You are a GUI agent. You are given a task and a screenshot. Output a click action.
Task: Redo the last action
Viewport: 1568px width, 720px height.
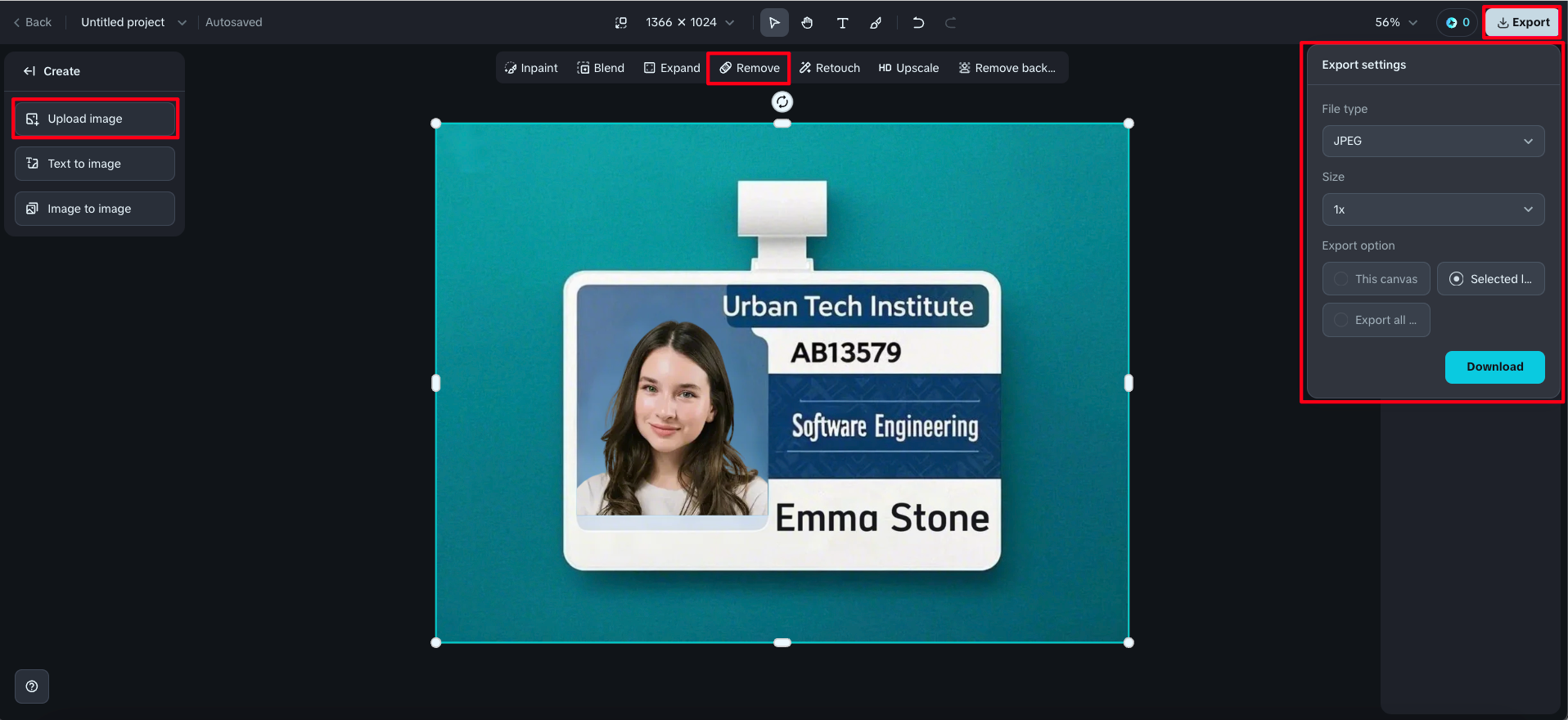coord(951,23)
